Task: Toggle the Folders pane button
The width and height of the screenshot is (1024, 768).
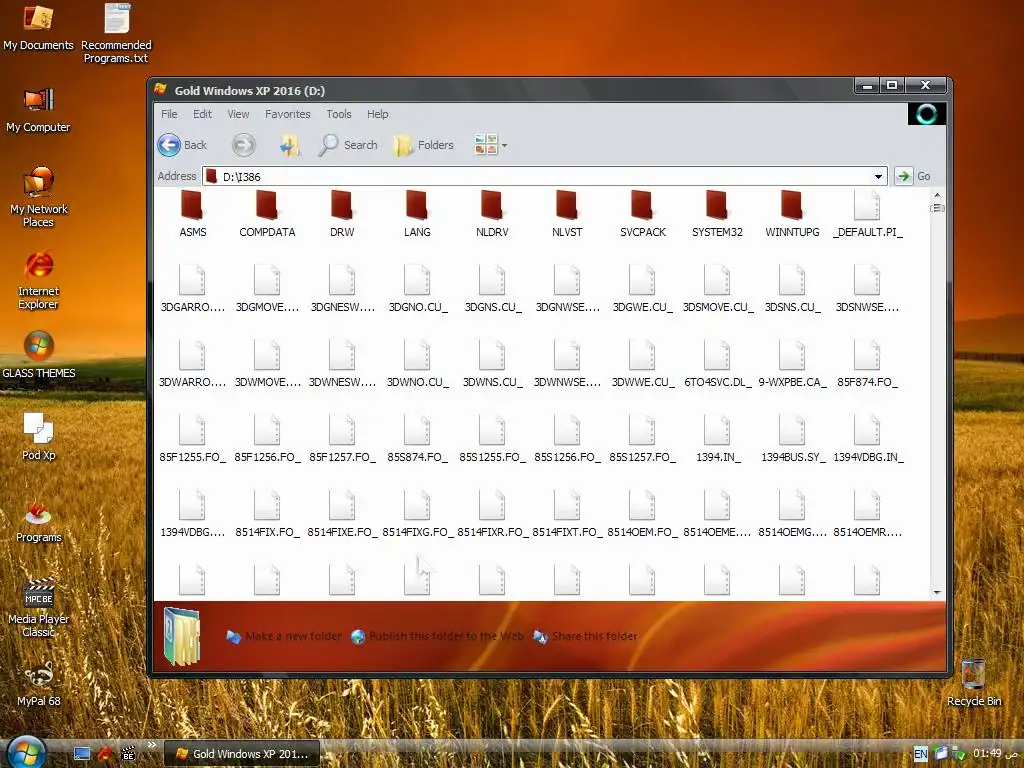Action: click(x=423, y=145)
